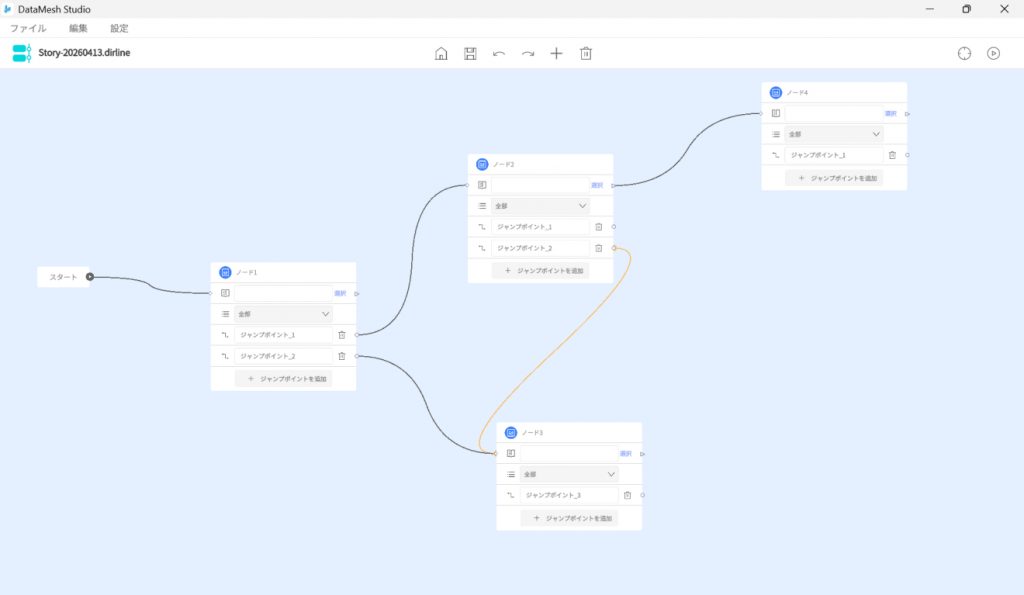The height and width of the screenshot is (595, 1024).
Task: Open the 設定 menu
Action: (119, 28)
